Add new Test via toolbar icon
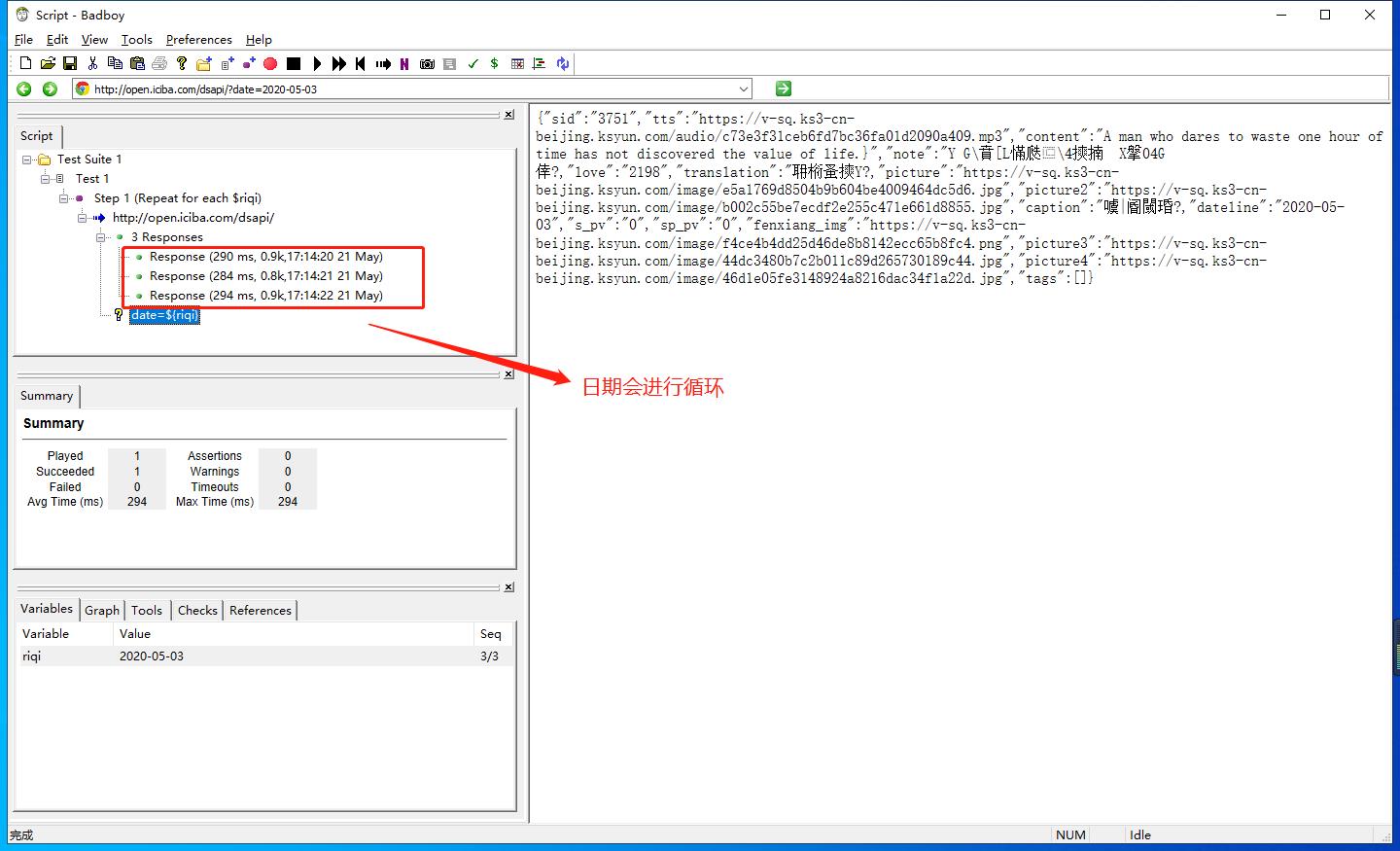 (x=227, y=63)
